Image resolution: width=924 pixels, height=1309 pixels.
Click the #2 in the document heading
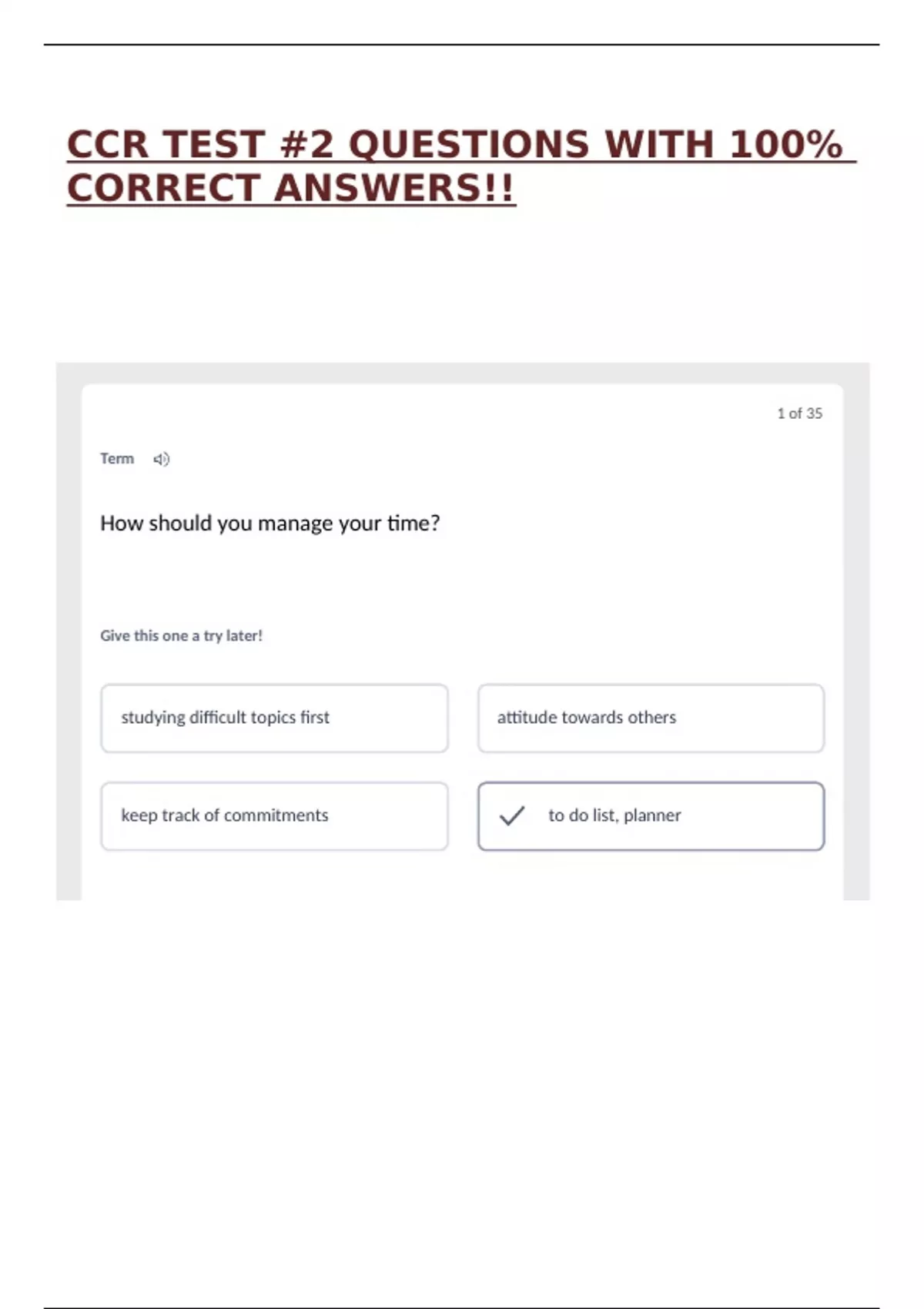306,145
